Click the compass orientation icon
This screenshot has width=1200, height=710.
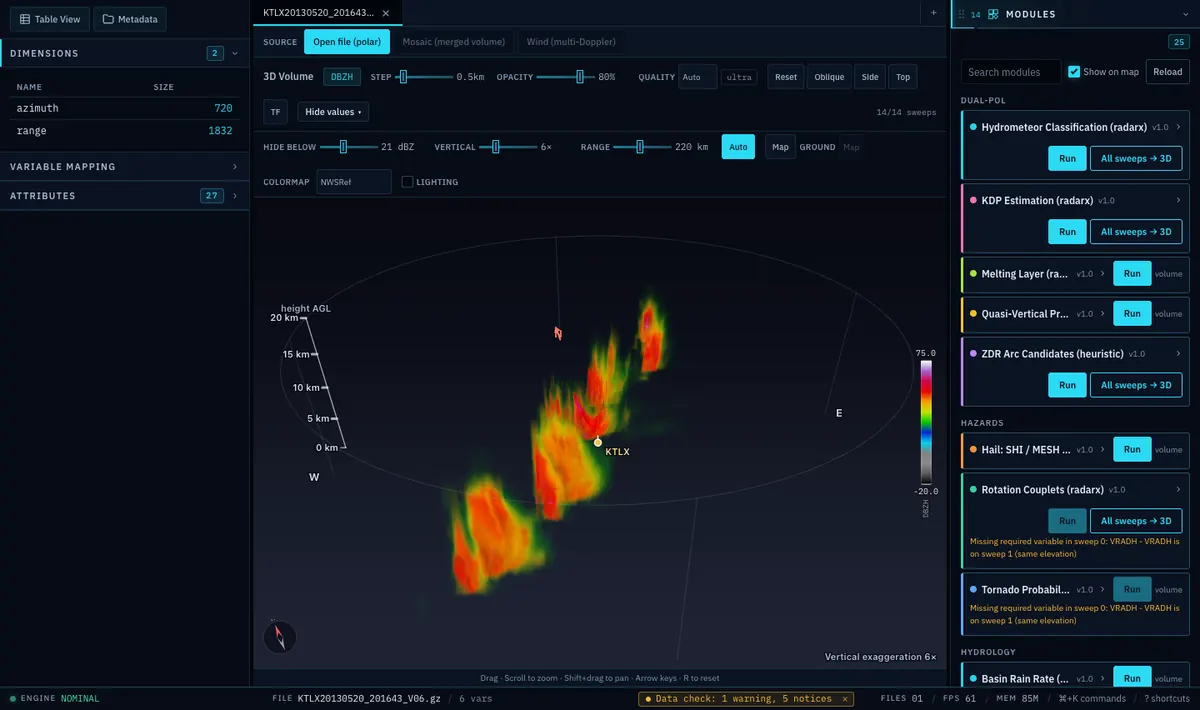280,636
